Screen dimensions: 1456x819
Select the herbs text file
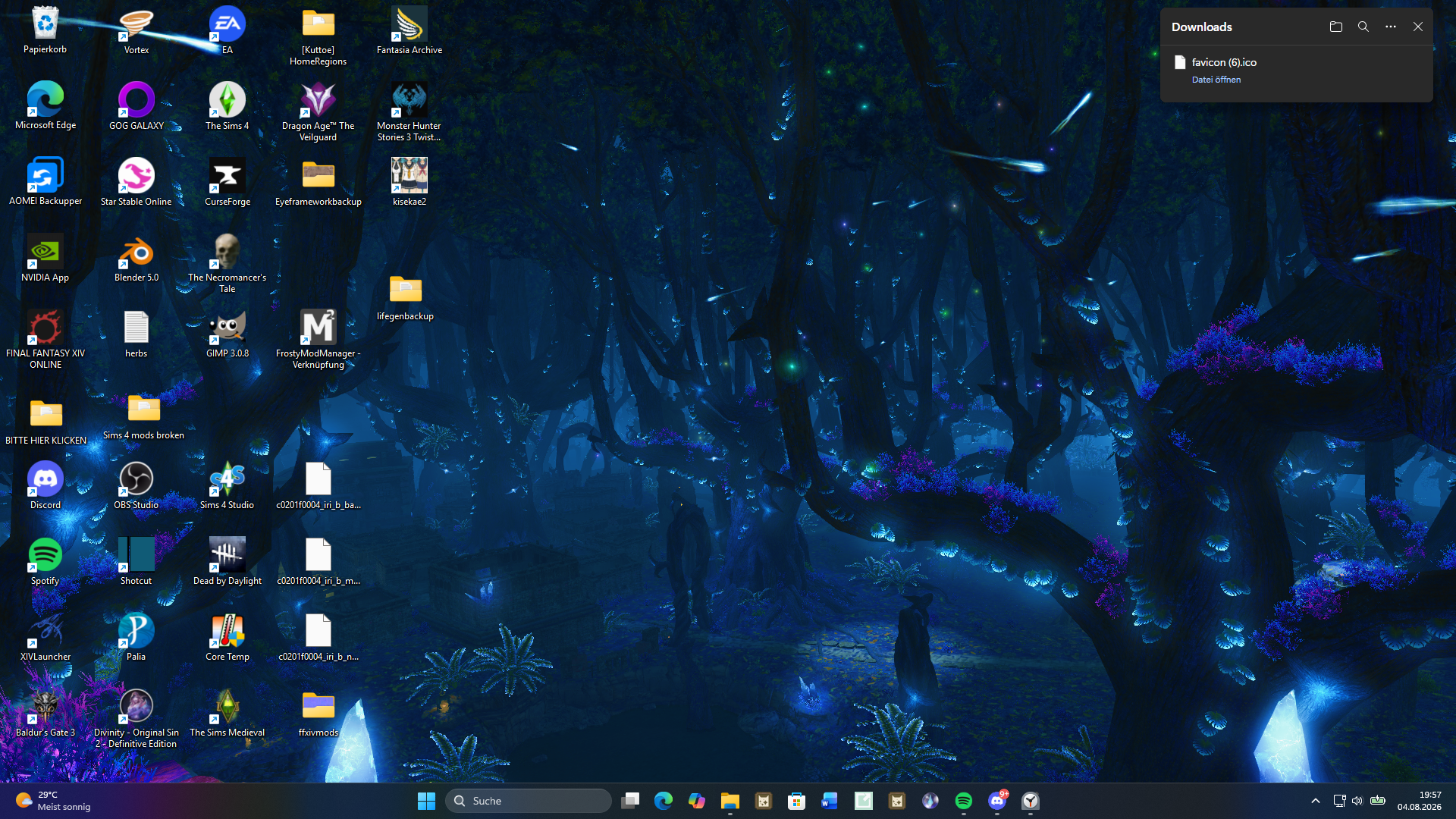click(136, 334)
